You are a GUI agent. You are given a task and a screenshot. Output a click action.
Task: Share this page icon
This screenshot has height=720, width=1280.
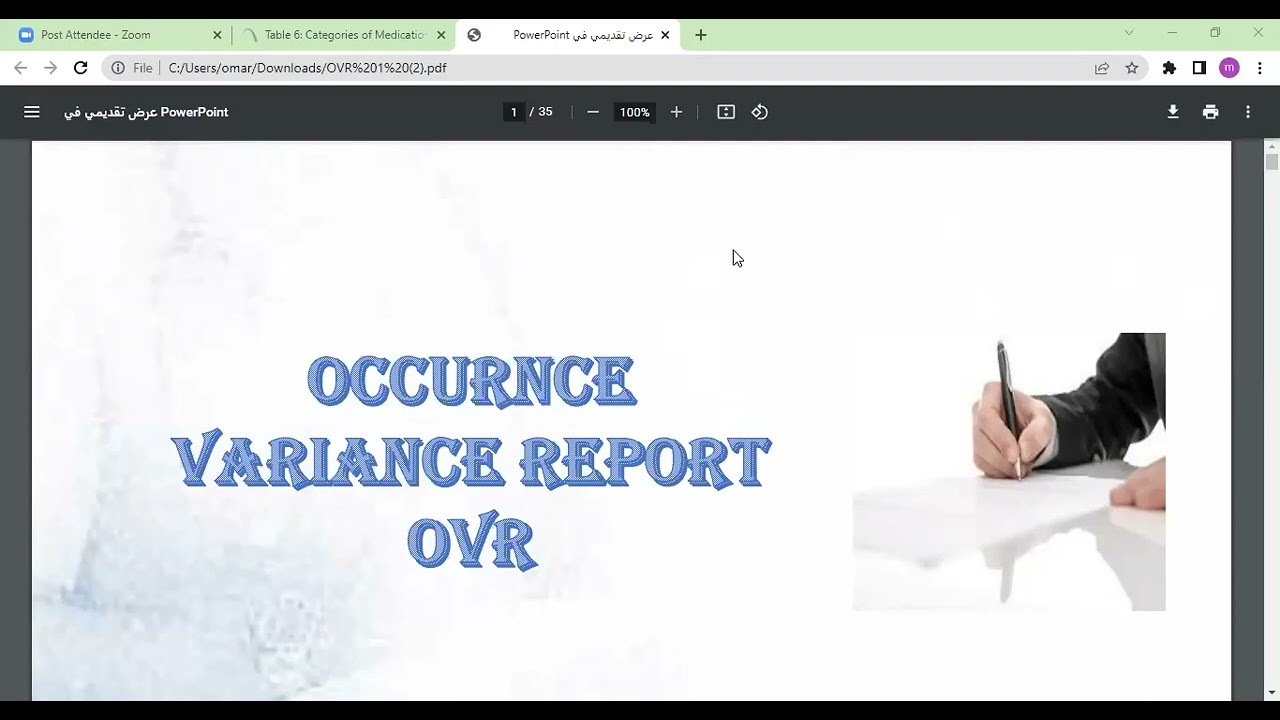(x=1102, y=68)
